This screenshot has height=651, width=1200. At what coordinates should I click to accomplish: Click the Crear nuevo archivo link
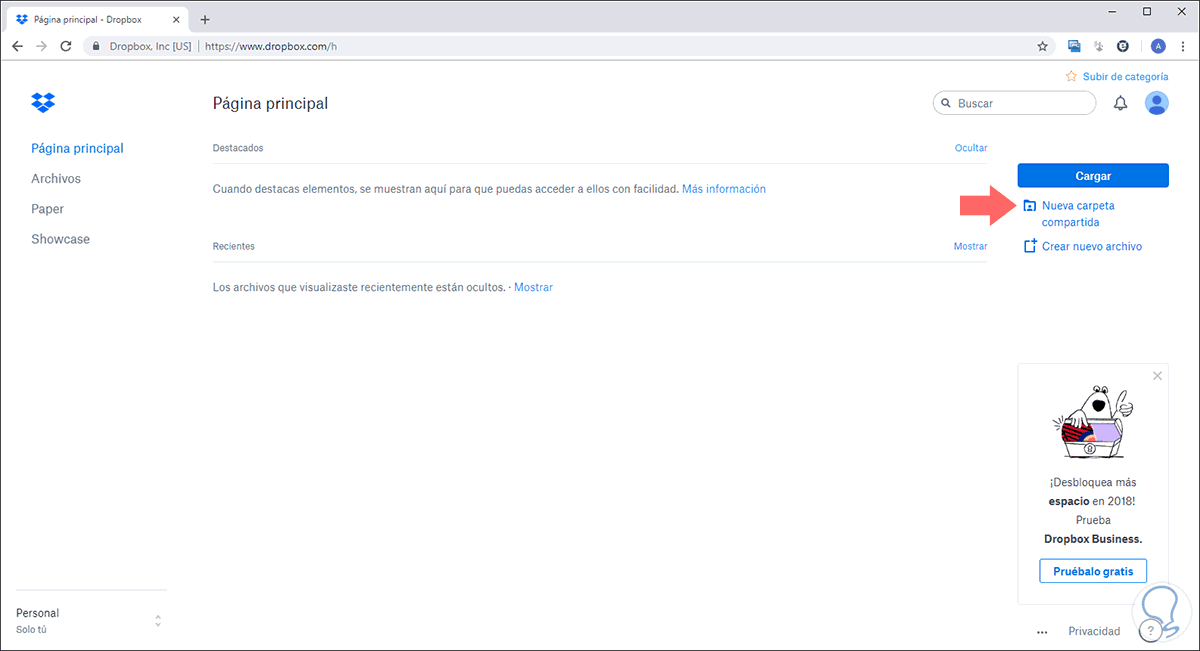[1091, 246]
